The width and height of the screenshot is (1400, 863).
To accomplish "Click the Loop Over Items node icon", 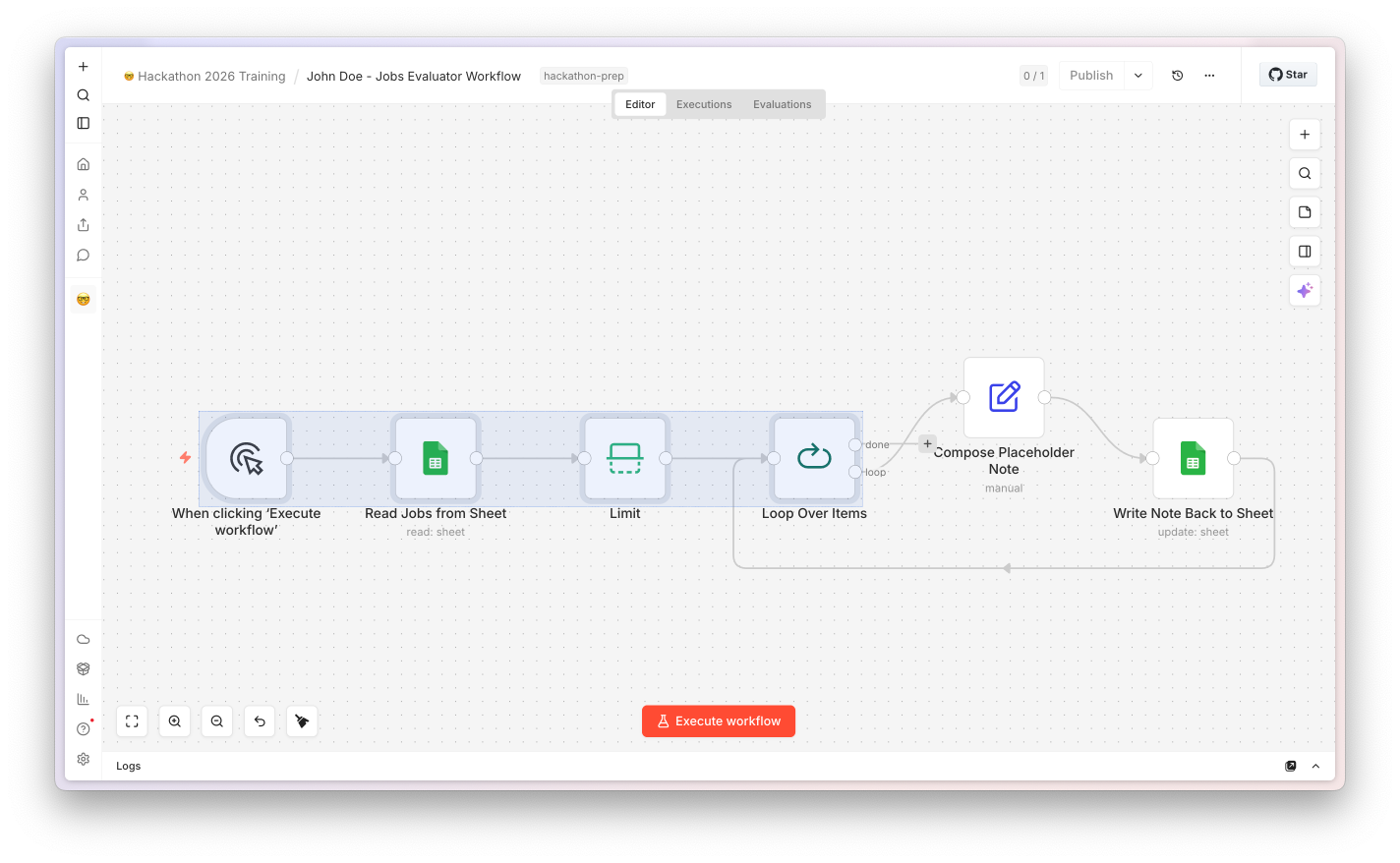I will pyautogui.click(x=814, y=457).
